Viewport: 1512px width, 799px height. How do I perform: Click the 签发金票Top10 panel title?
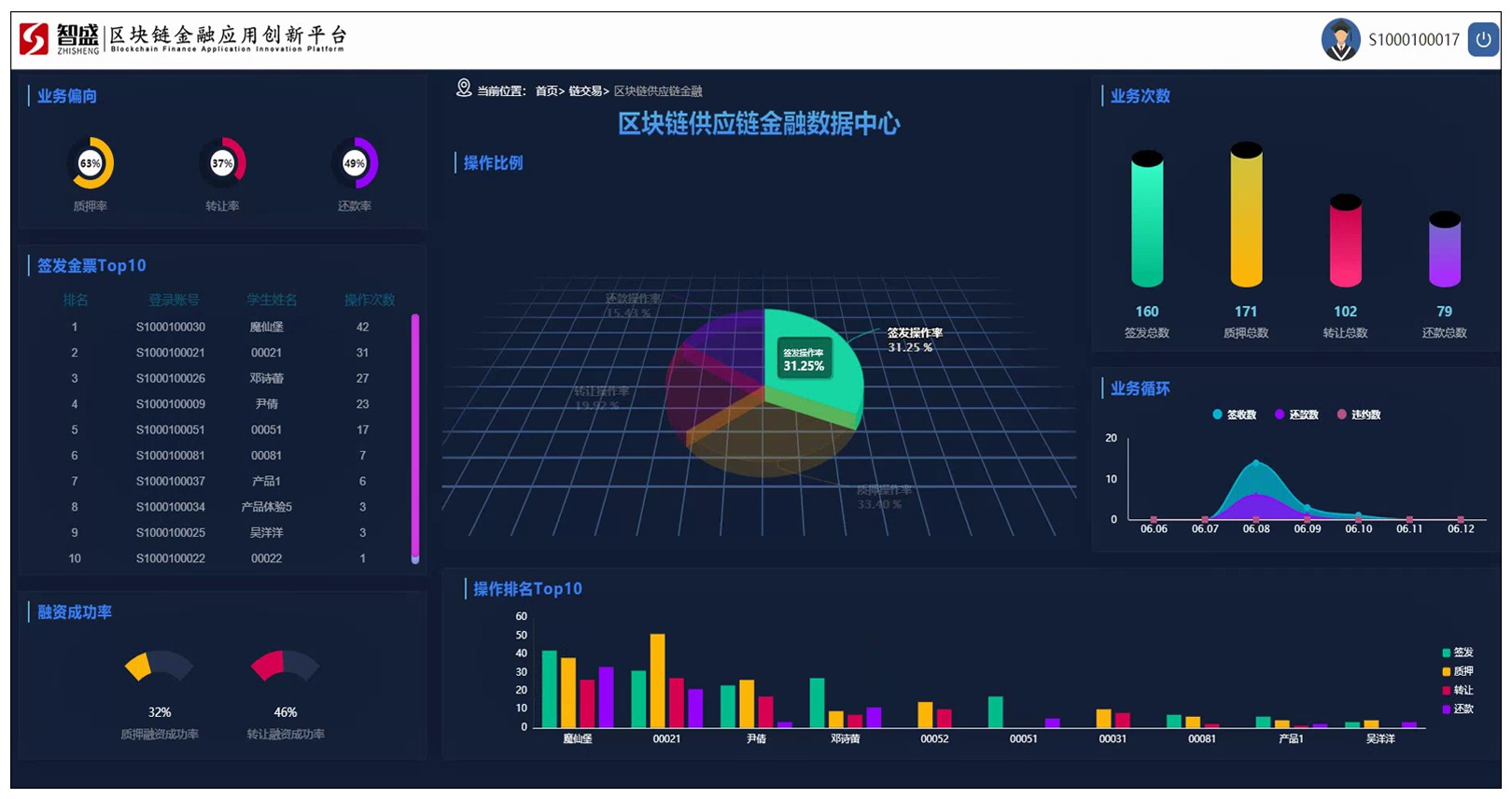(x=91, y=265)
